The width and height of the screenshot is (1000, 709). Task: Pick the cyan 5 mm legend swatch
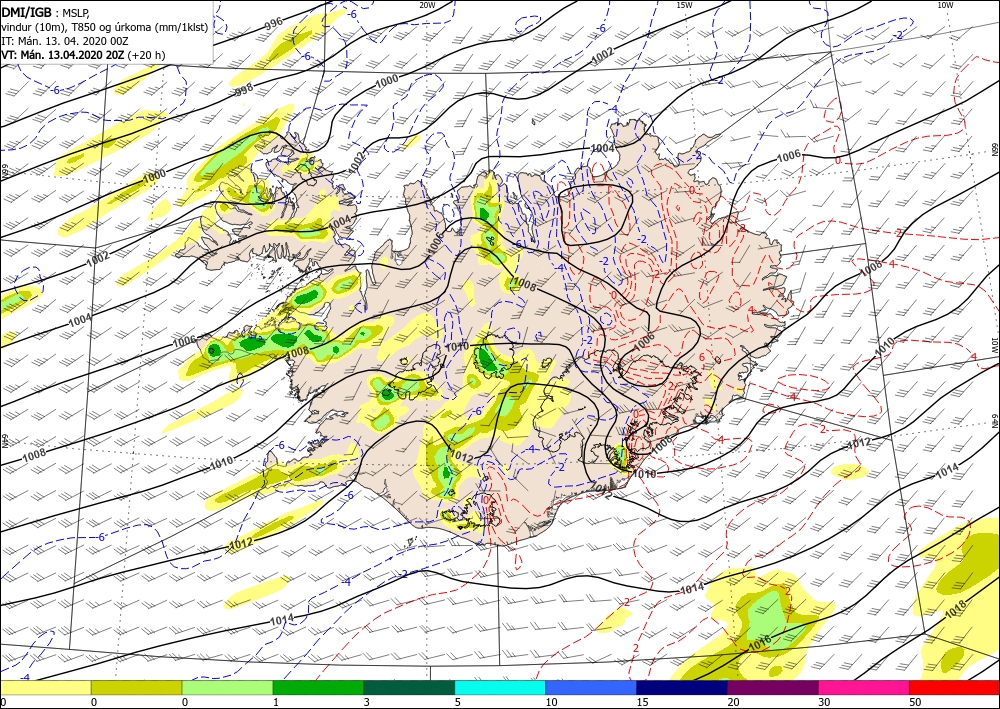(500, 687)
